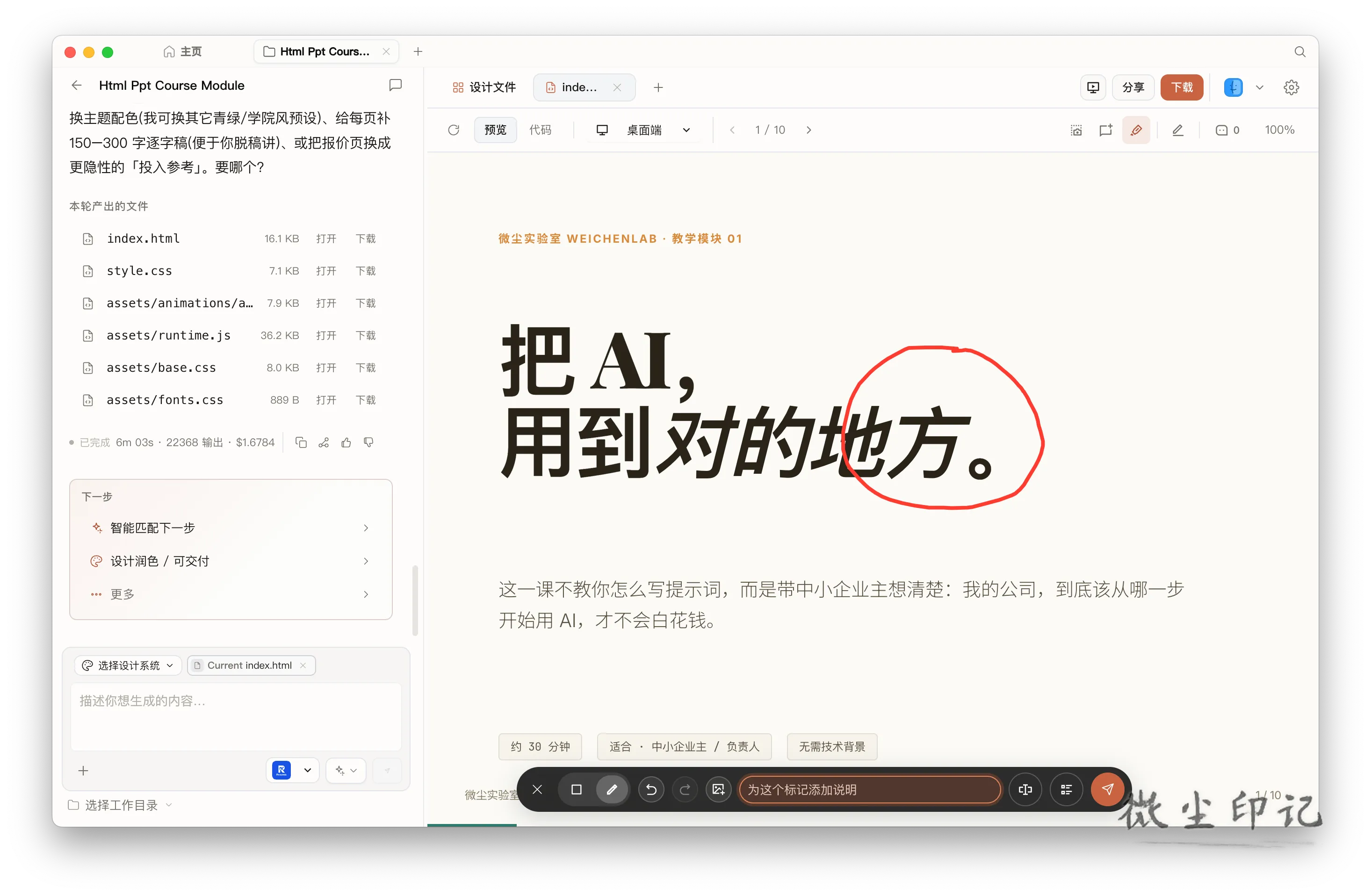This screenshot has width=1371, height=896.
Task: Select the freehand pencil annotation tool
Action: (x=612, y=789)
